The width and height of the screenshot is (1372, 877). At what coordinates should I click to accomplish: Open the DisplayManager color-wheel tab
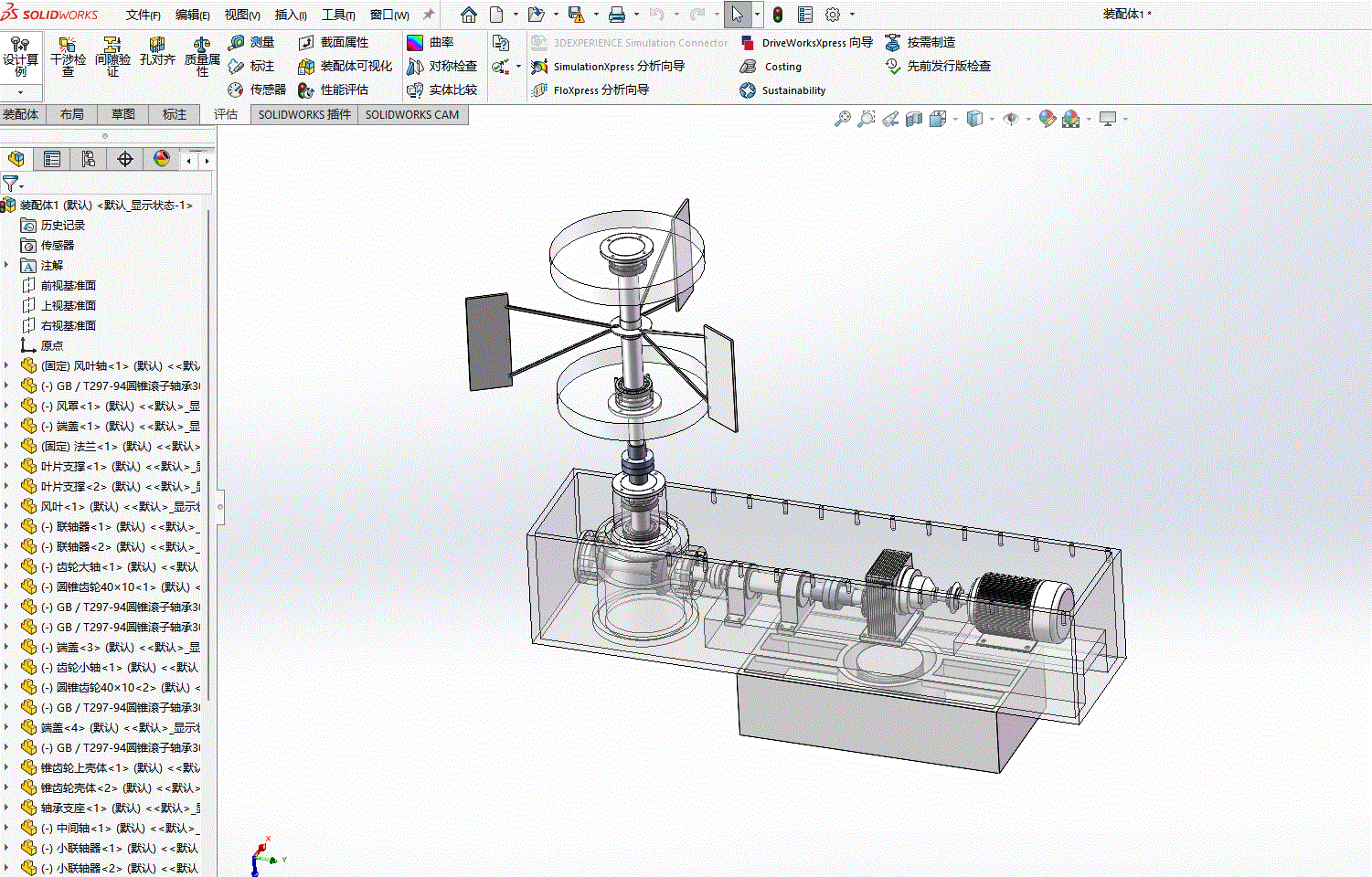click(x=162, y=159)
